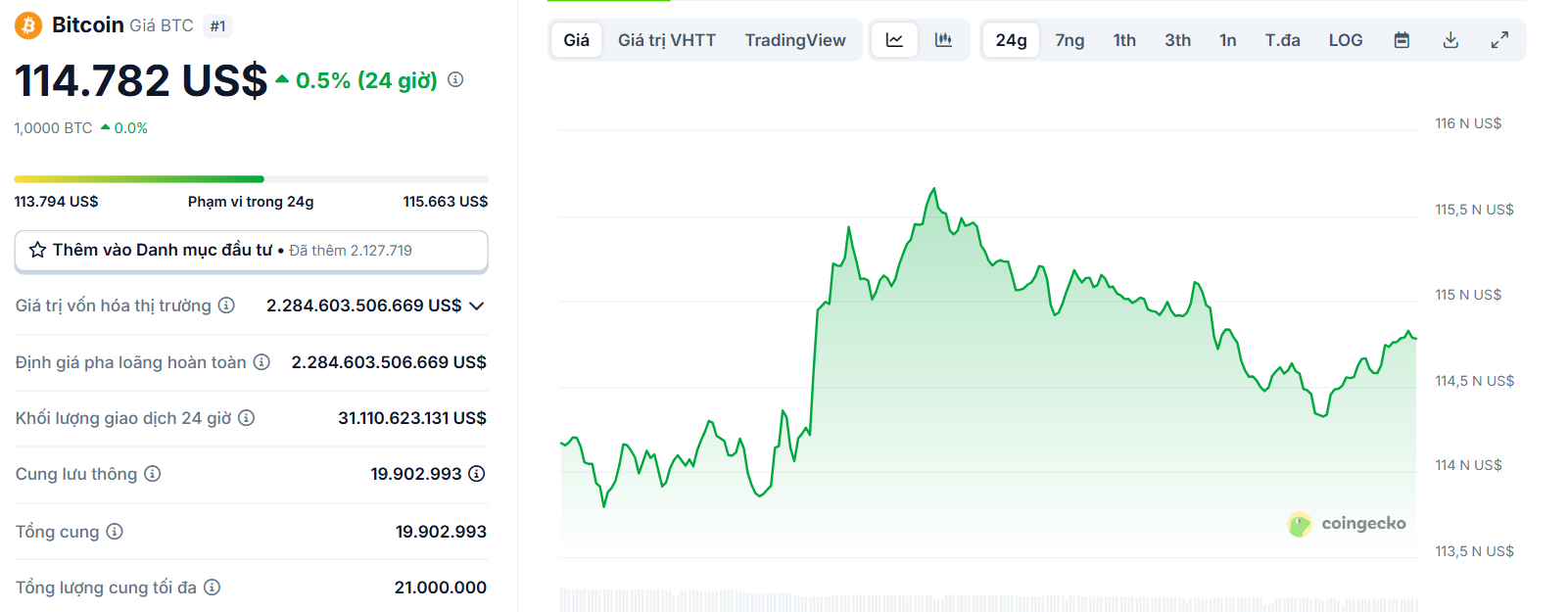The width and height of the screenshot is (1568, 612).
Task: Click the 0.5% (24 giờ) change text
Action: click(366, 80)
